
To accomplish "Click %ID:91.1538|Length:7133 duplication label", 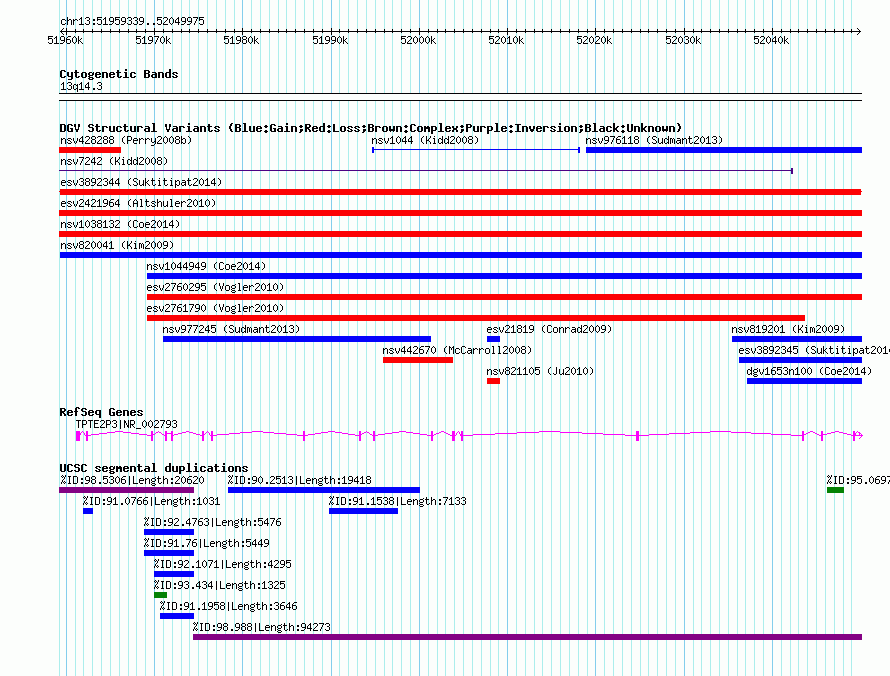I will [397, 501].
